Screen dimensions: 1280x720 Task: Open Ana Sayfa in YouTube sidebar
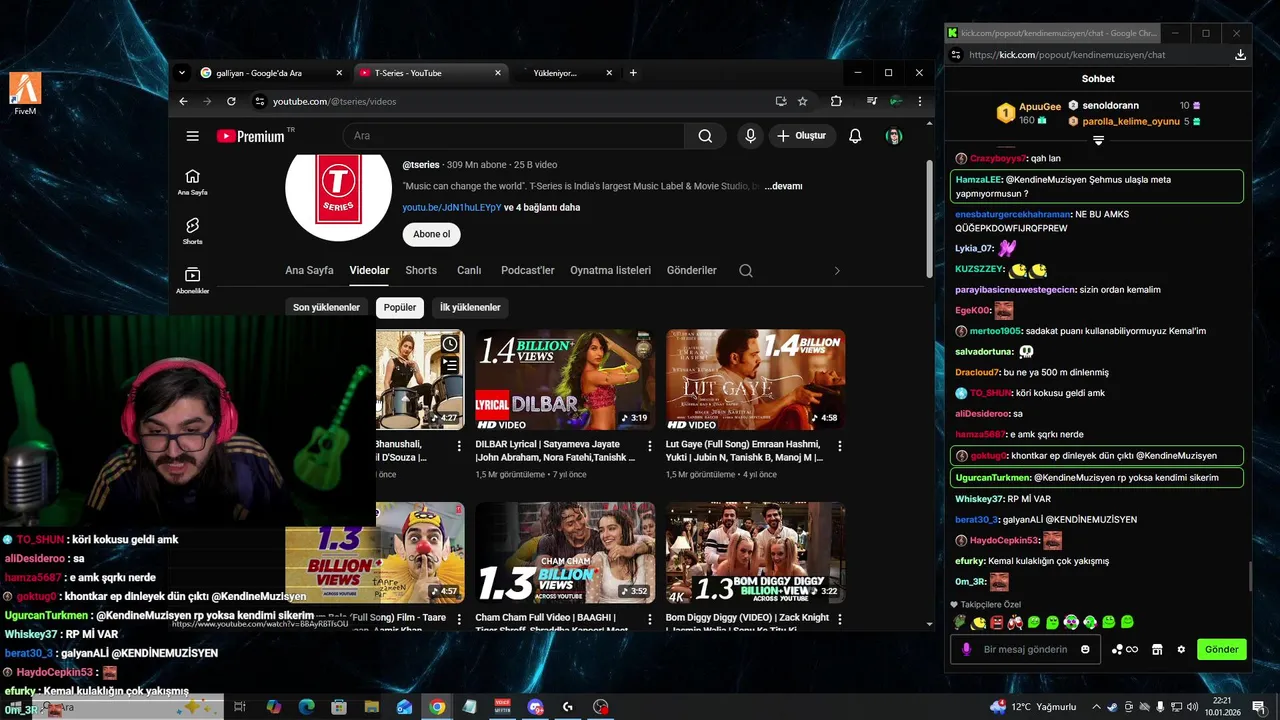click(193, 182)
